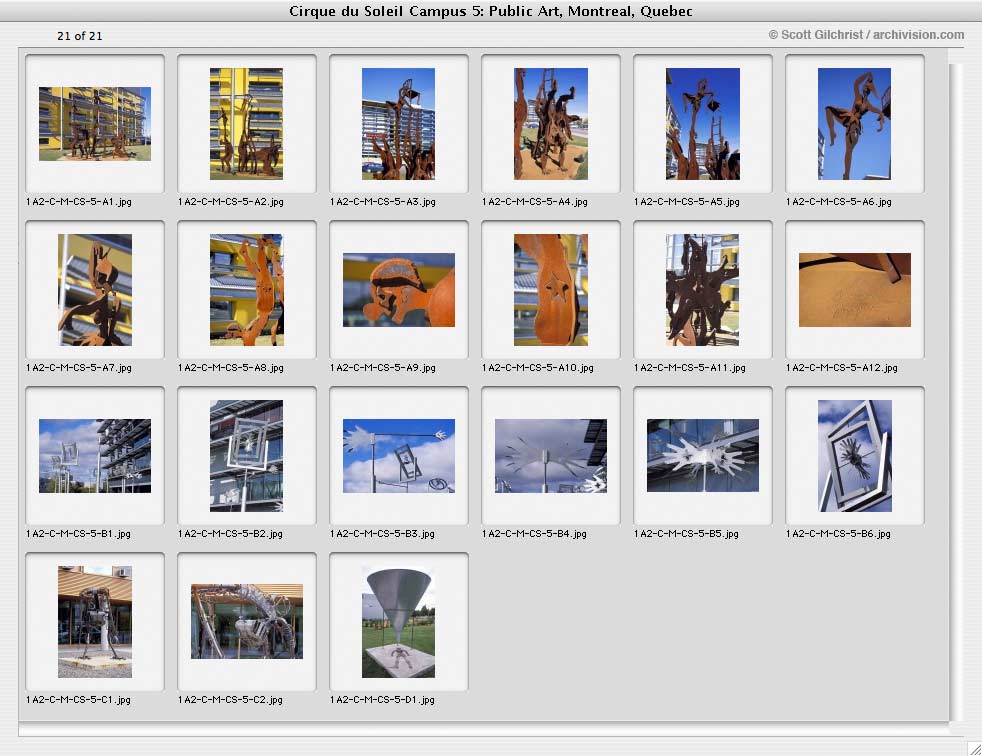This screenshot has width=982, height=756.
Task: Open thumbnail 1A2-C-M-CS-5-C1.jpg
Action: click(x=95, y=622)
